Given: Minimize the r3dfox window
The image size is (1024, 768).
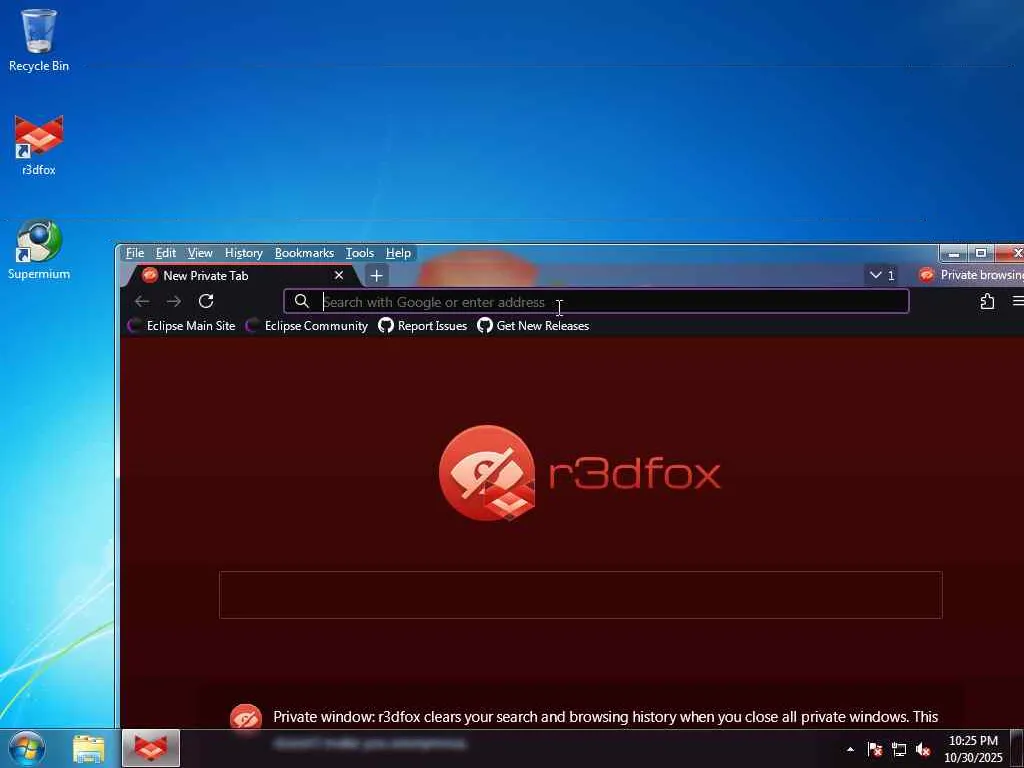Looking at the screenshot, I should [x=953, y=253].
